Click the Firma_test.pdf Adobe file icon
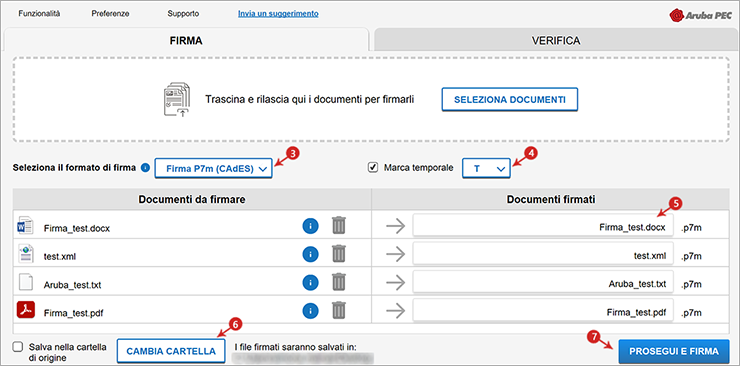Viewport: 740px width, 366px height. tap(25, 310)
